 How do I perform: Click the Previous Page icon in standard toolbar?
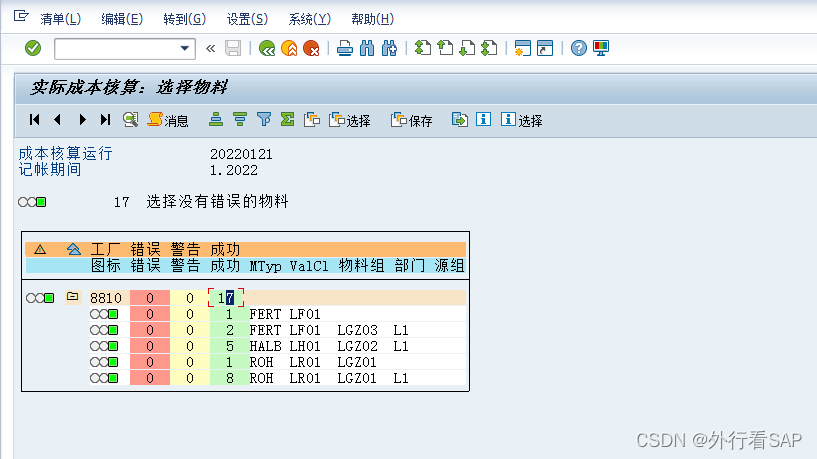point(445,48)
